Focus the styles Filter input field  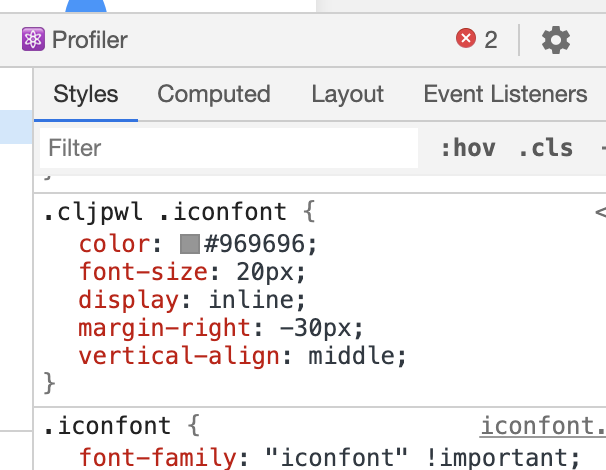(228, 148)
